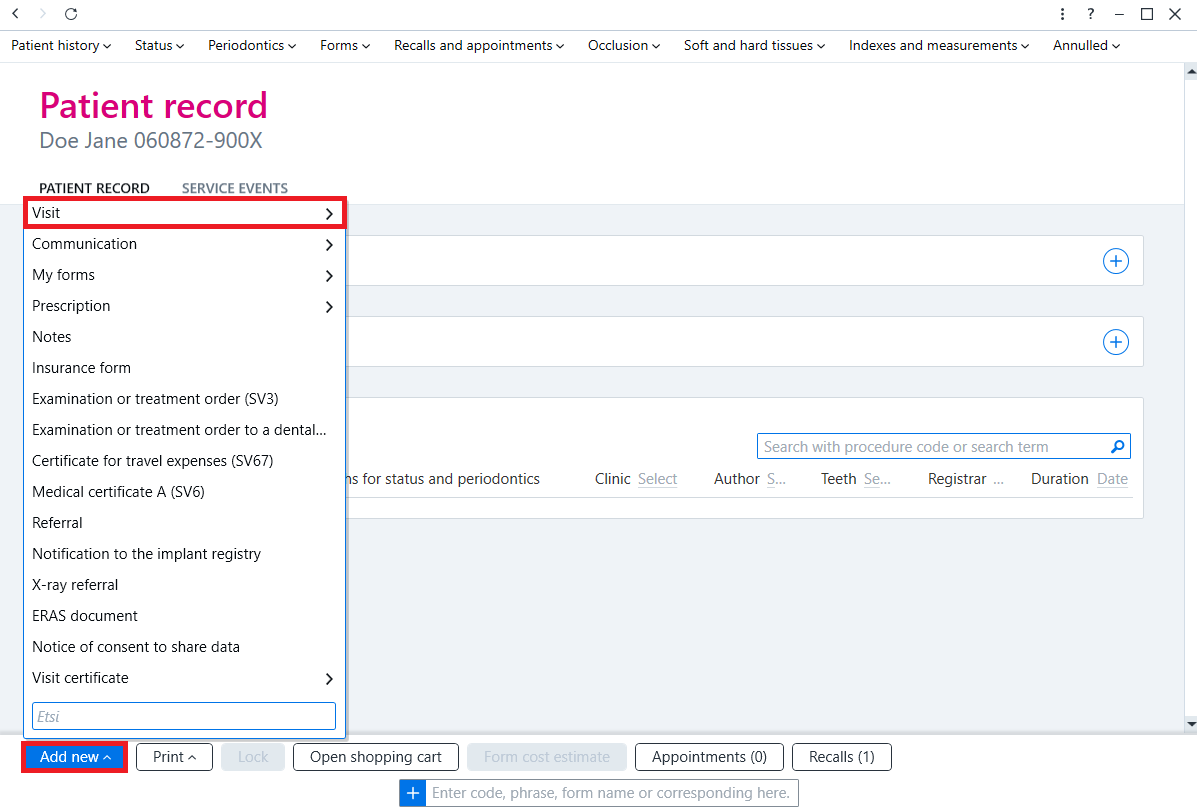Expand the Communication submenu arrow

329,245
